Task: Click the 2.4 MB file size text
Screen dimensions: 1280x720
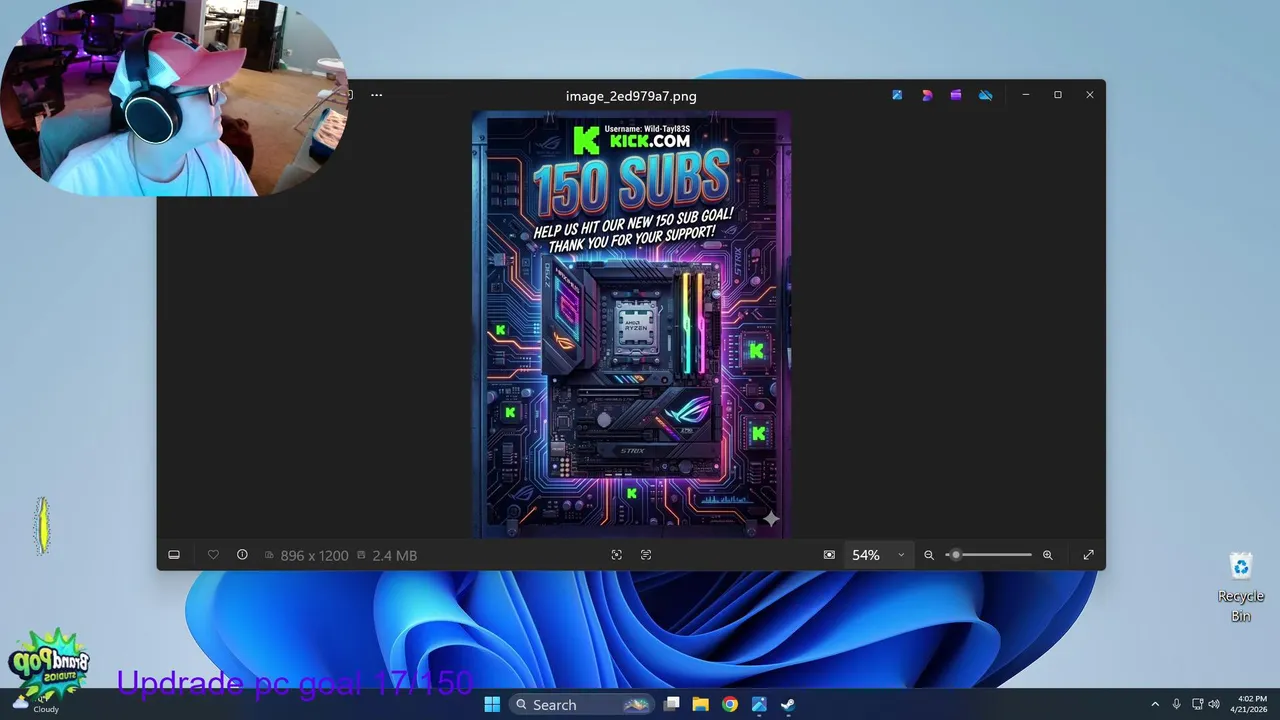Action: click(394, 555)
